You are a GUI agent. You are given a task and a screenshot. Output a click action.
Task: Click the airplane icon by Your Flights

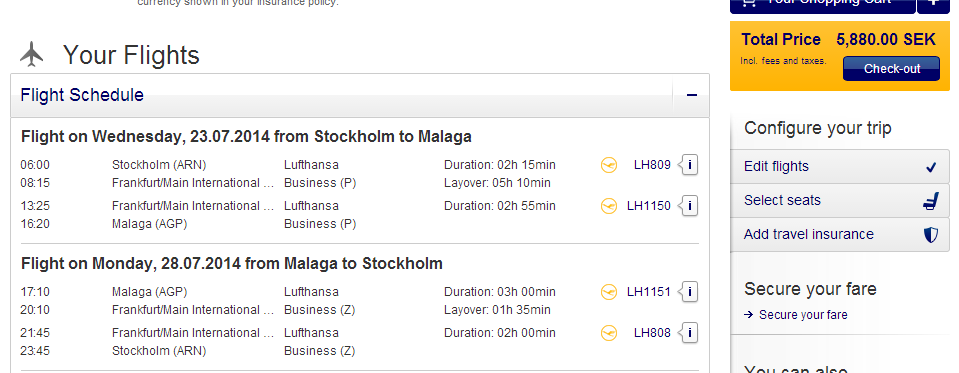click(32, 54)
